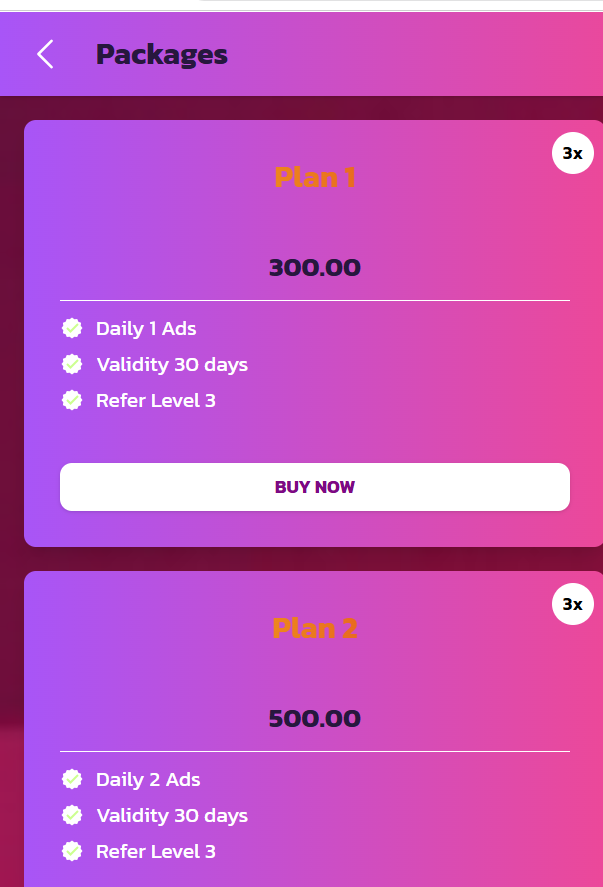This screenshot has height=887, width=603.
Task: Click the 3x badge on Plan 2
Action: [x=572, y=604]
